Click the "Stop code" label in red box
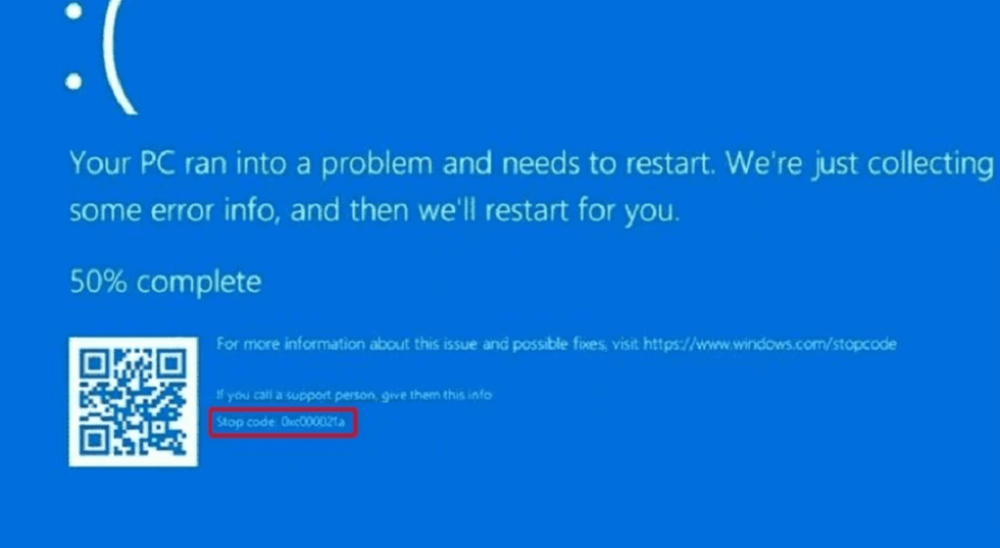Screen dimensions: 1000x548 click(x=246, y=422)
